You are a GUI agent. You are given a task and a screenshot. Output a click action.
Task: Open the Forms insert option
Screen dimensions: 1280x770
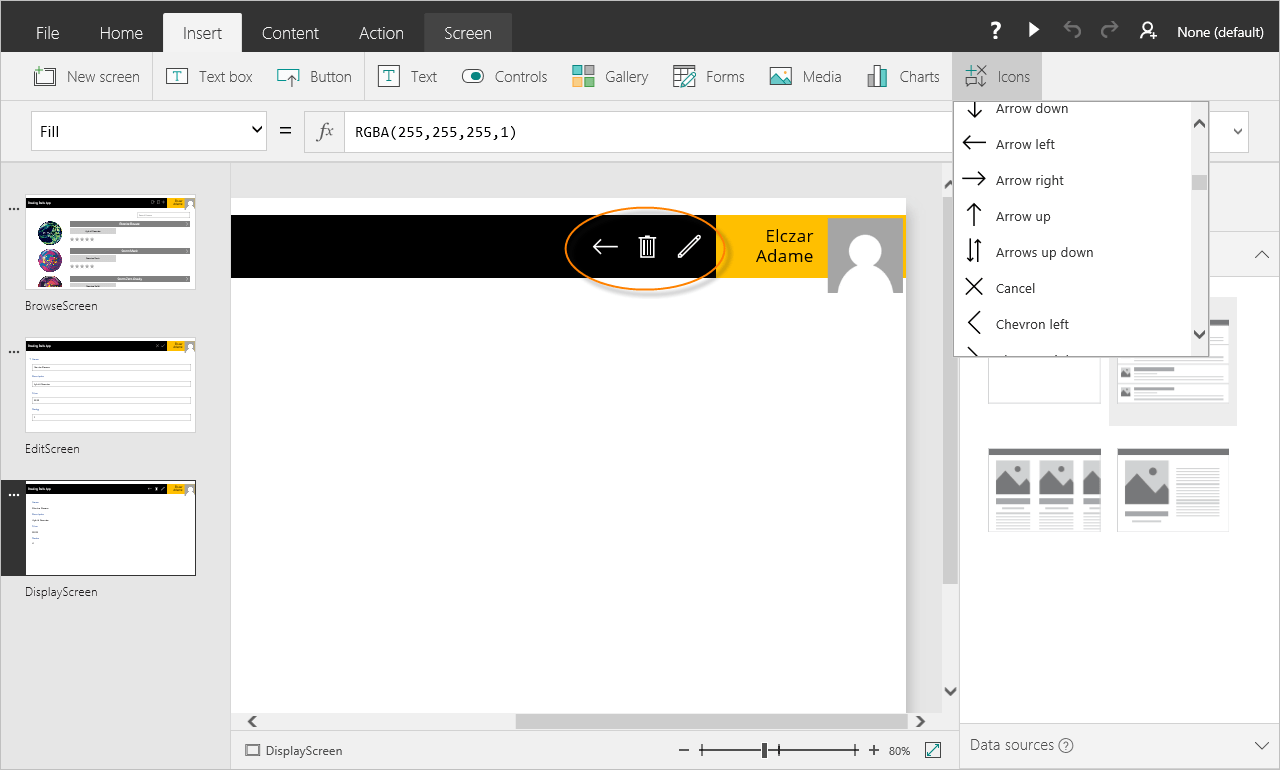pyautogui.click(x=708, y=76)
